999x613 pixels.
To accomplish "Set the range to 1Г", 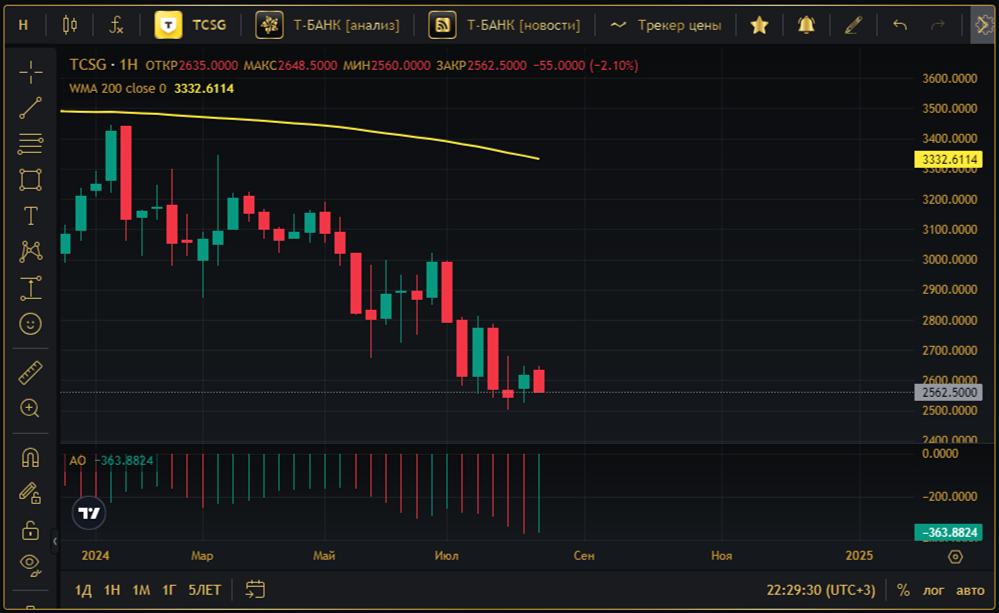I will (169, 590).
